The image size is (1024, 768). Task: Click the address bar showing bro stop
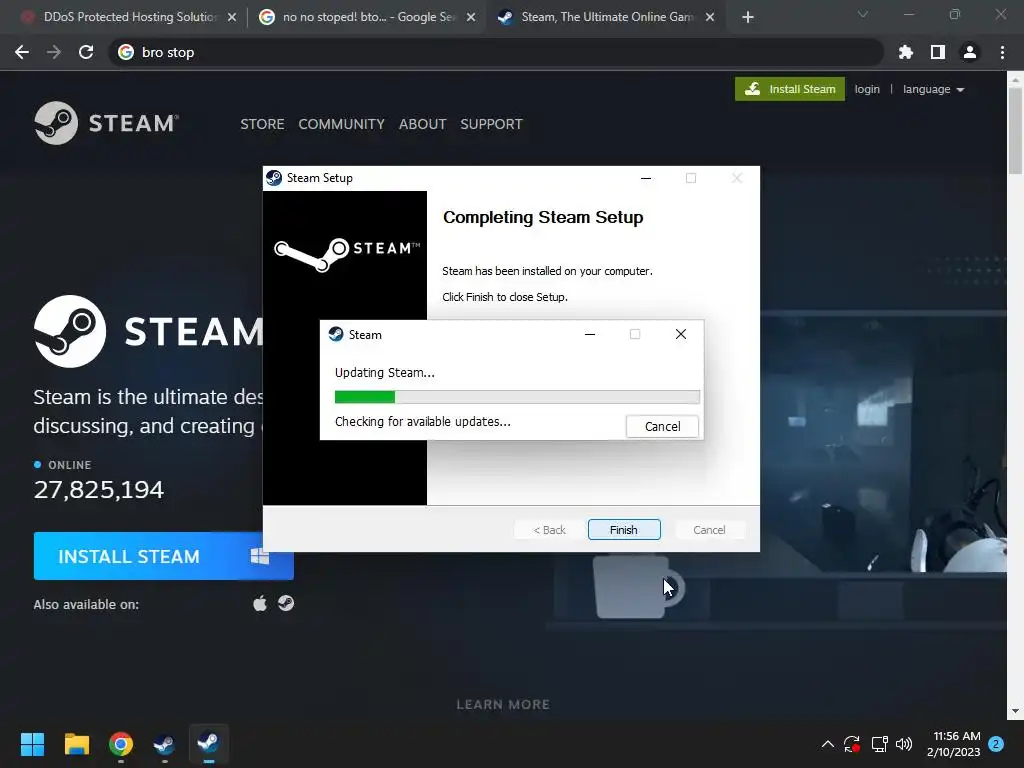(496, 52)
